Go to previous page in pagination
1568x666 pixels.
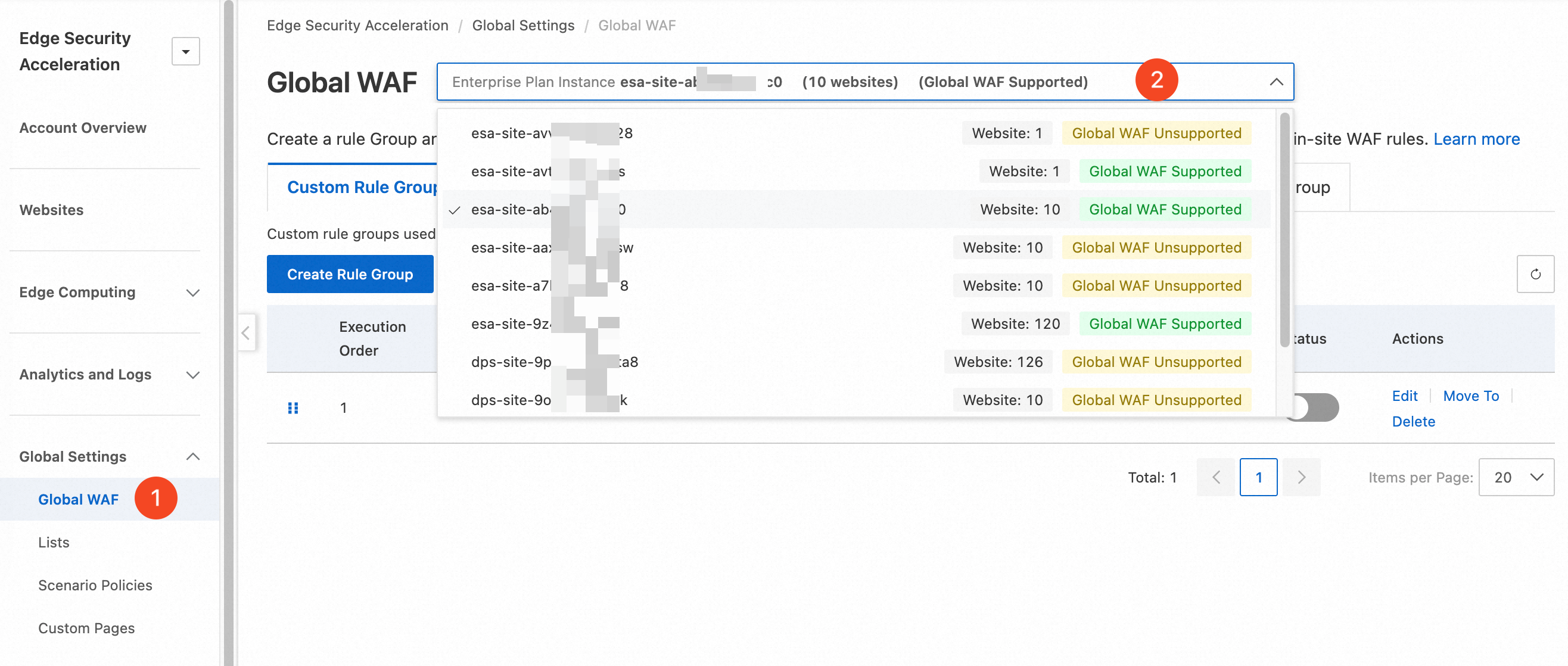1215,477
